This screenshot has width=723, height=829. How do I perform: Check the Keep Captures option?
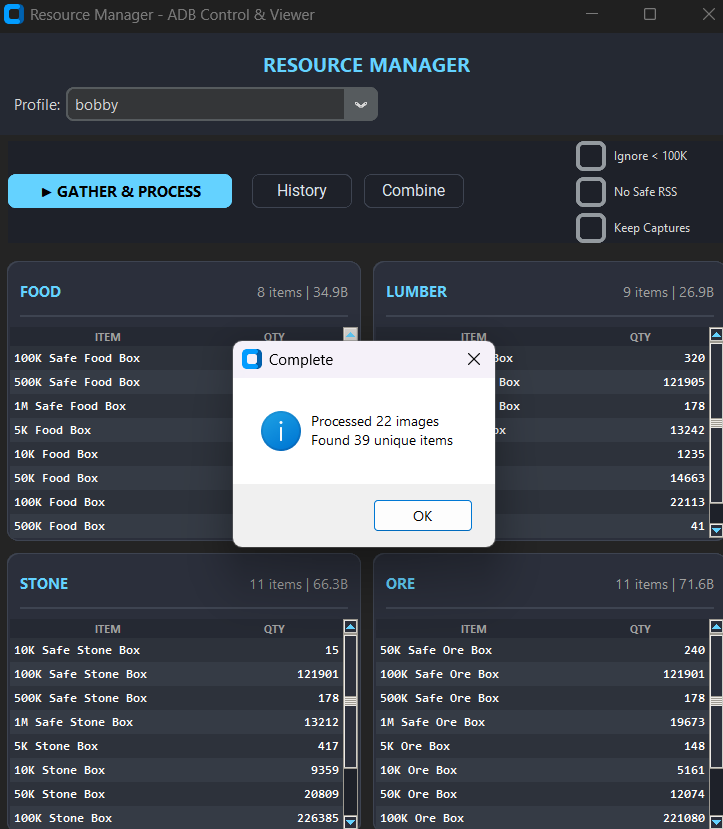591,228
